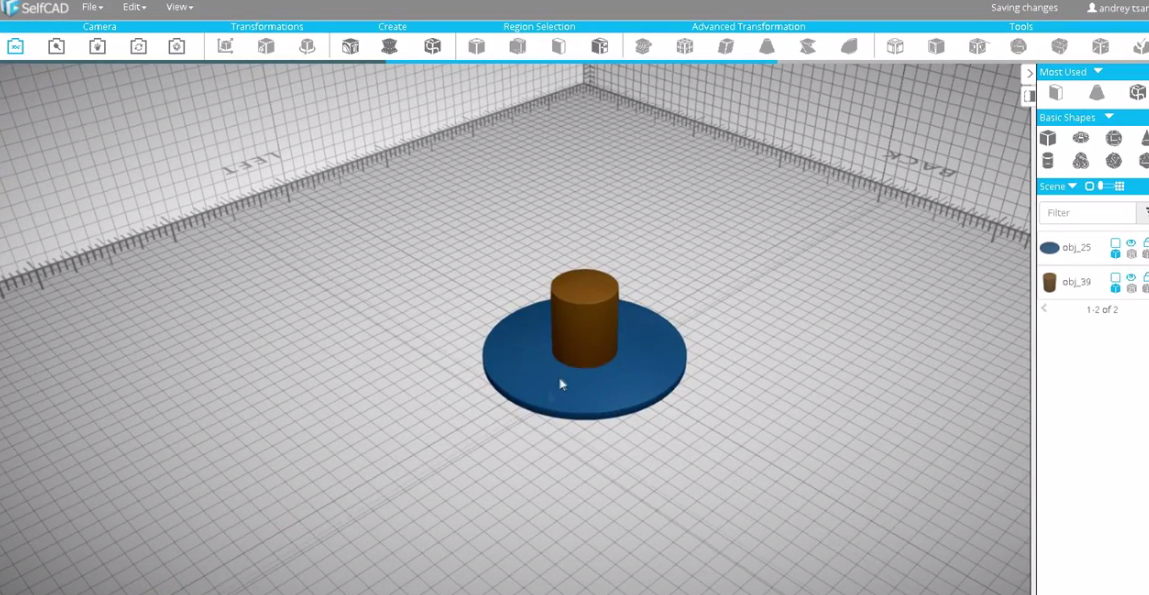
Task: Check the obj_39 checkbox
Action: tap(1115, 277)
